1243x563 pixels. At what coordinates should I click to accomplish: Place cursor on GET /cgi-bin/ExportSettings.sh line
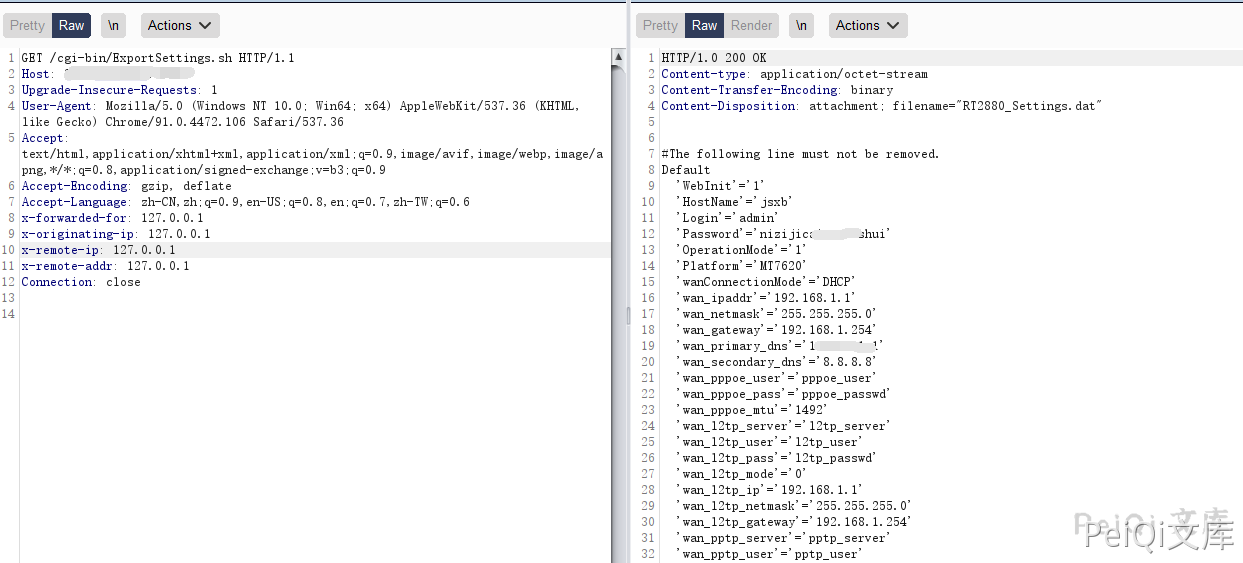coord(158,58)
